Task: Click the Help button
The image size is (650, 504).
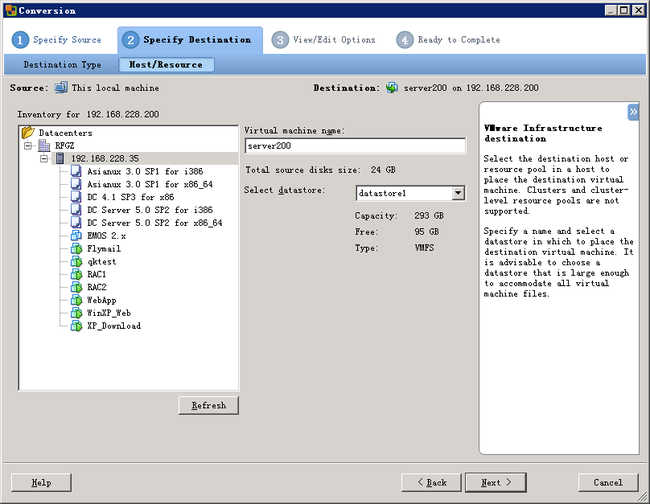Action: pos(41,482)
